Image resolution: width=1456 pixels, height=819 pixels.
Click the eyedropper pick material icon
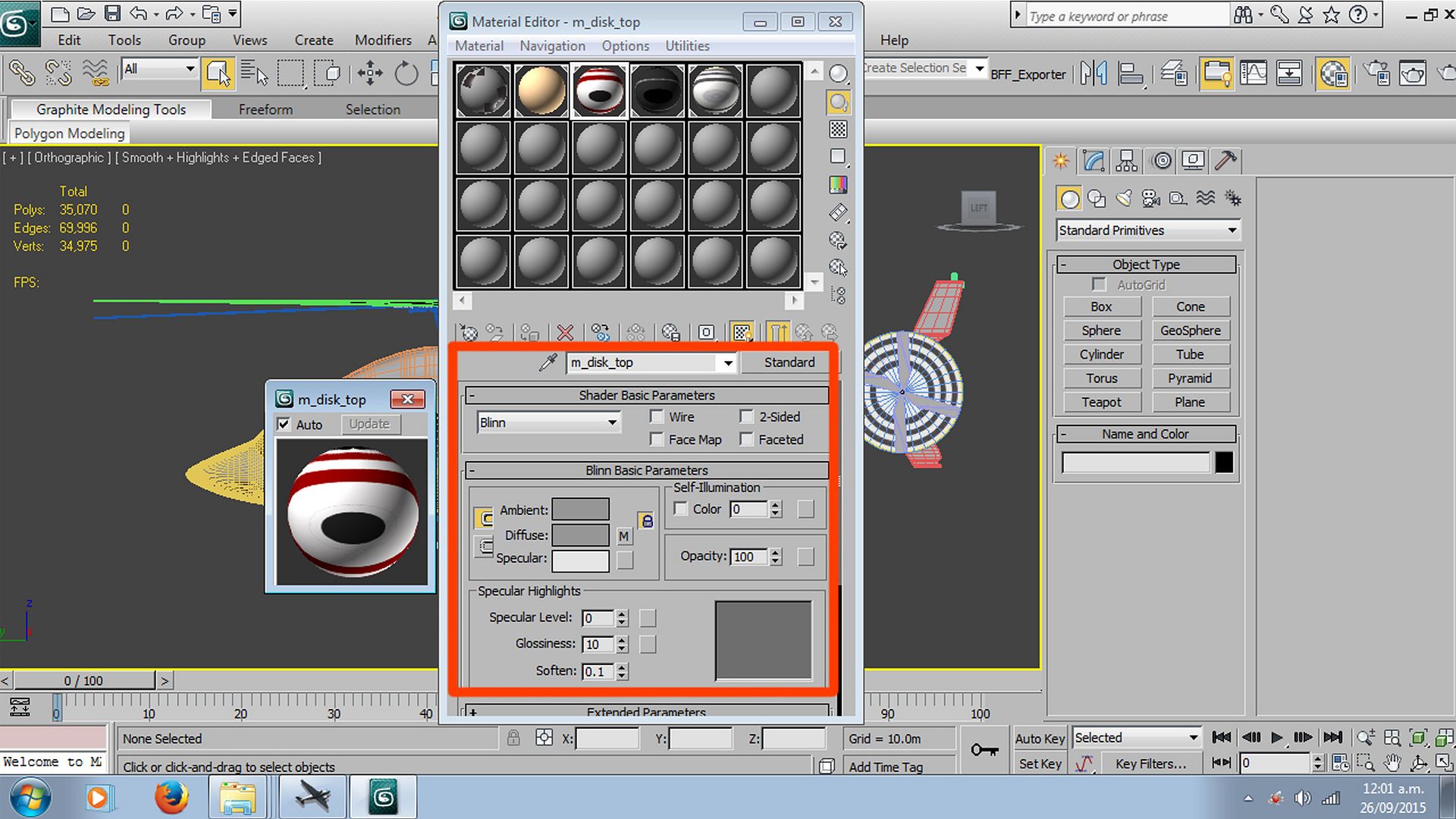pos(548,362)
